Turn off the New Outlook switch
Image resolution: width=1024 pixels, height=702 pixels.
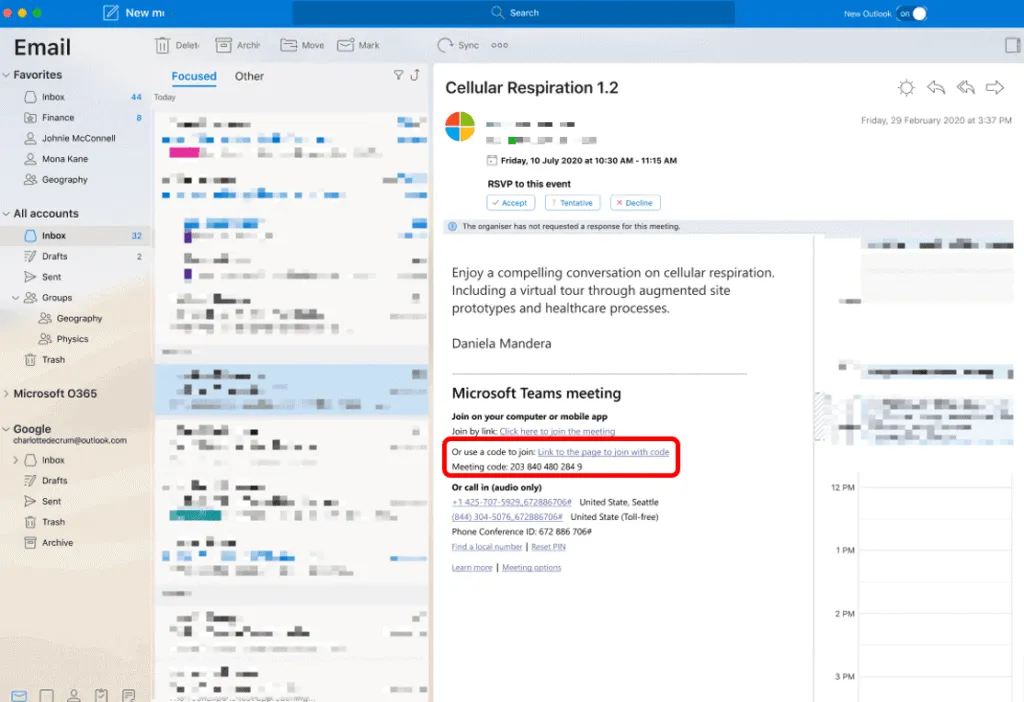click(912, 13)
